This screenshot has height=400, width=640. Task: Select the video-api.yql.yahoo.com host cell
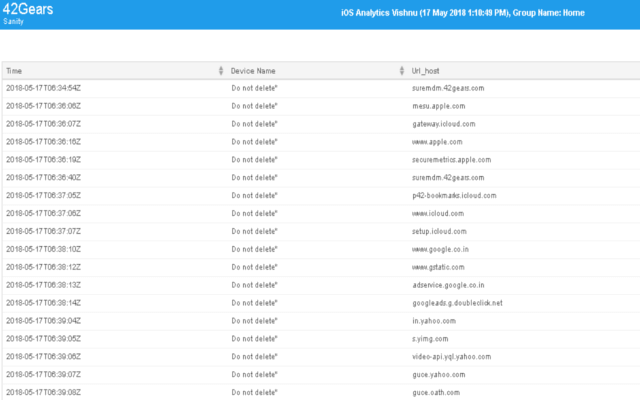[x=451, y=357]
